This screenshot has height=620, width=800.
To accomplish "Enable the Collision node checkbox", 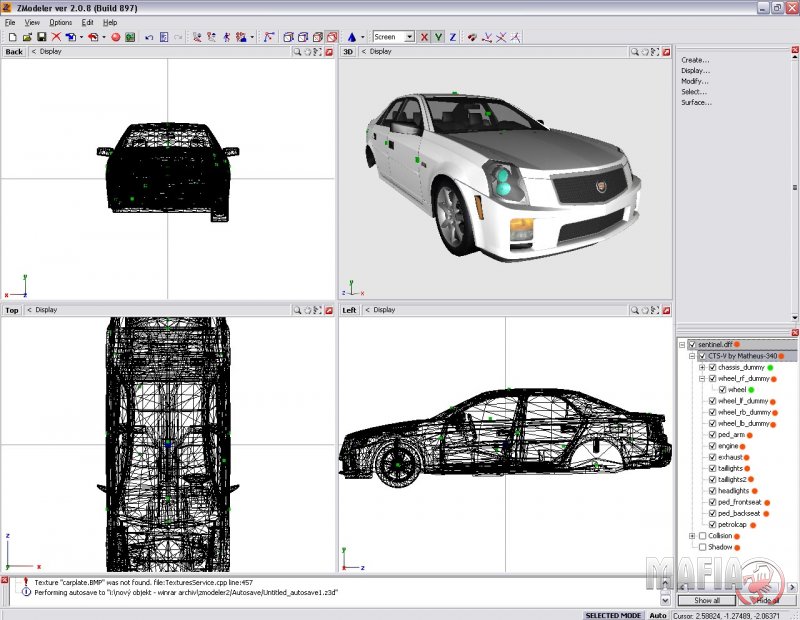I will 702,536.
